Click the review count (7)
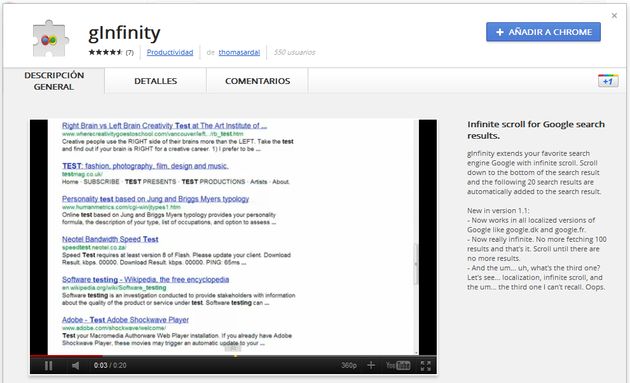The width and height of the screenshot is (630, 383). pyautogui.click(x=129, y=53)
